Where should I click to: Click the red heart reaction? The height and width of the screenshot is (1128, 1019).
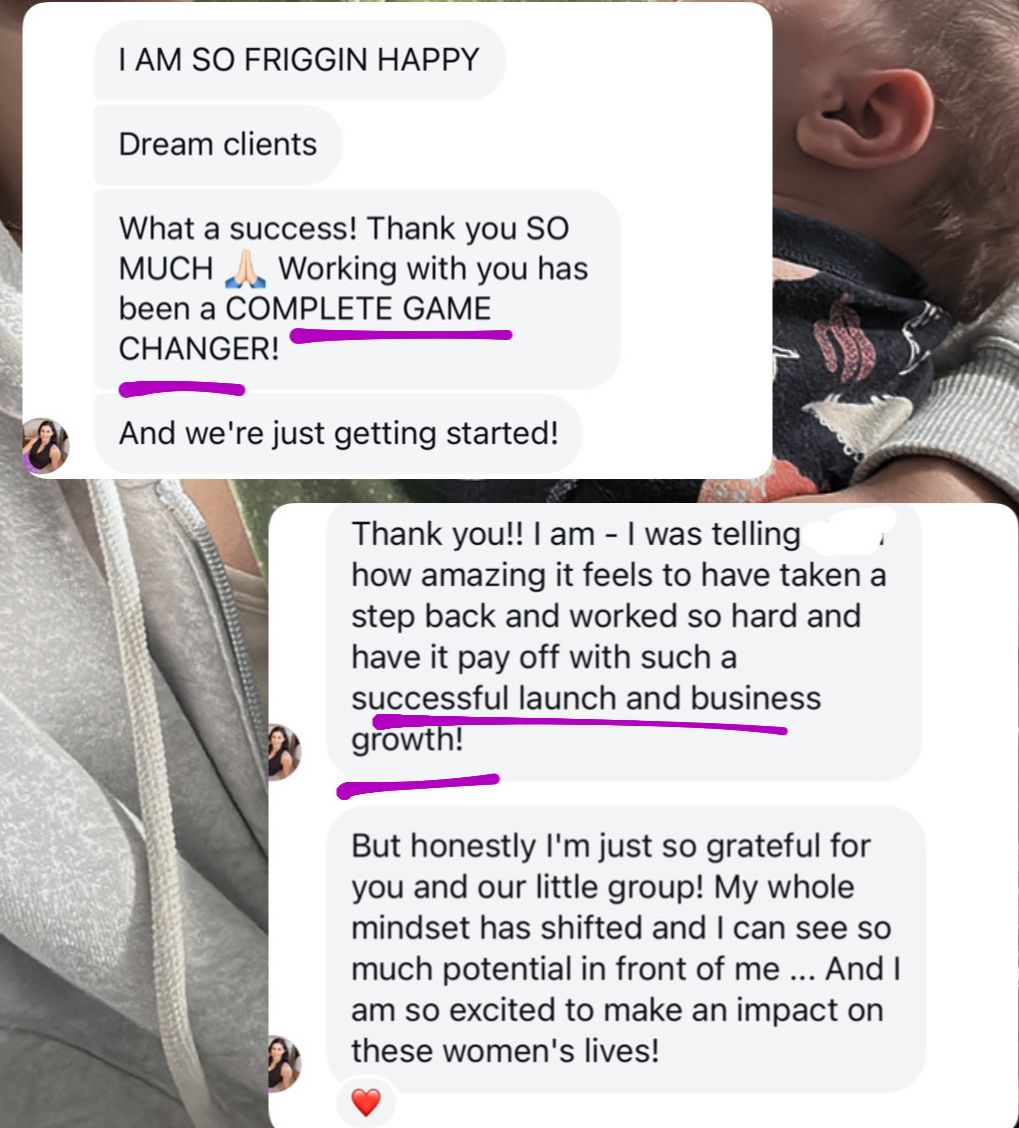click(366, 1102)
